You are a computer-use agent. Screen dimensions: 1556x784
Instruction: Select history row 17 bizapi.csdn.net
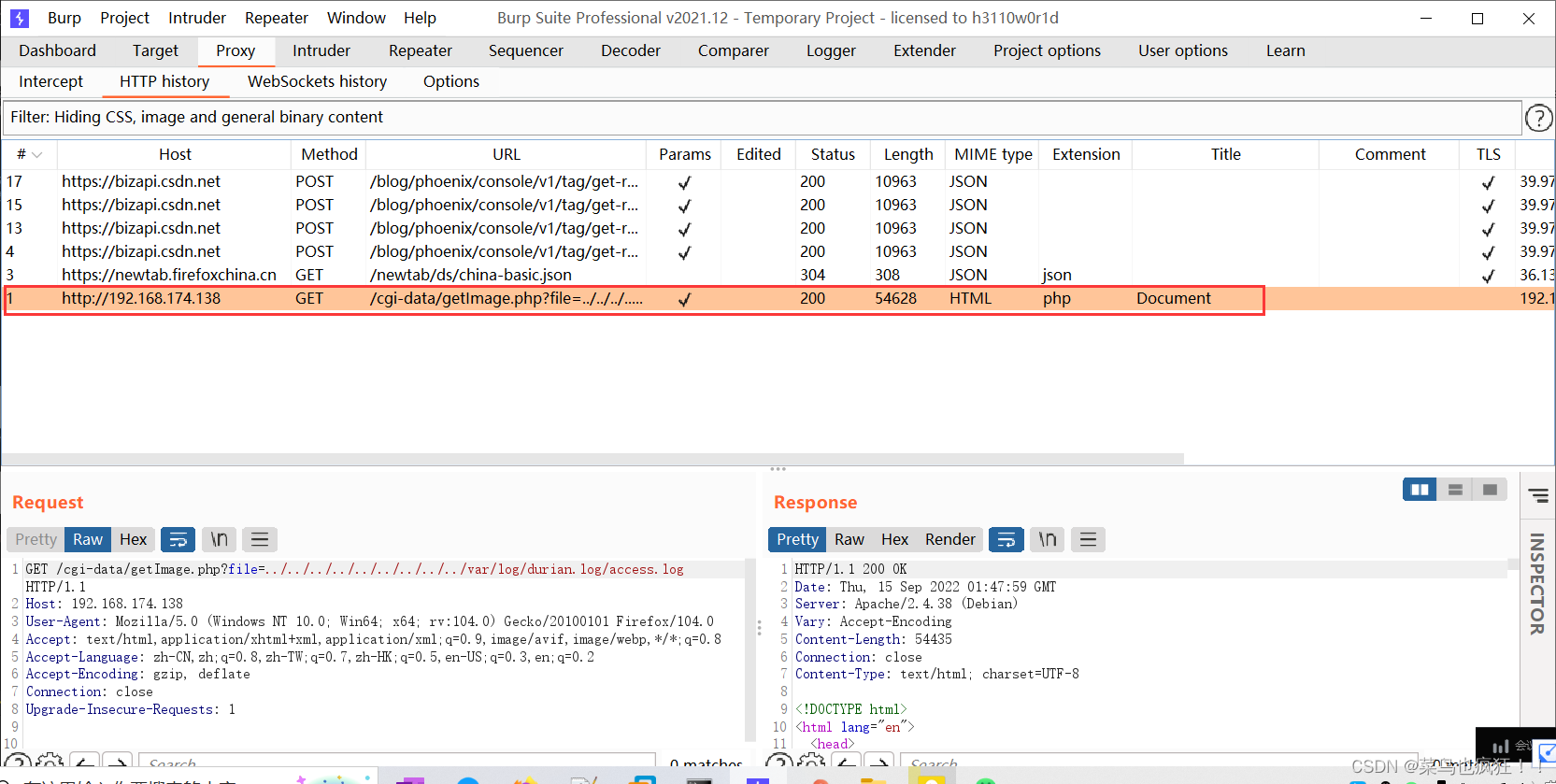click(x=778, y=181)
